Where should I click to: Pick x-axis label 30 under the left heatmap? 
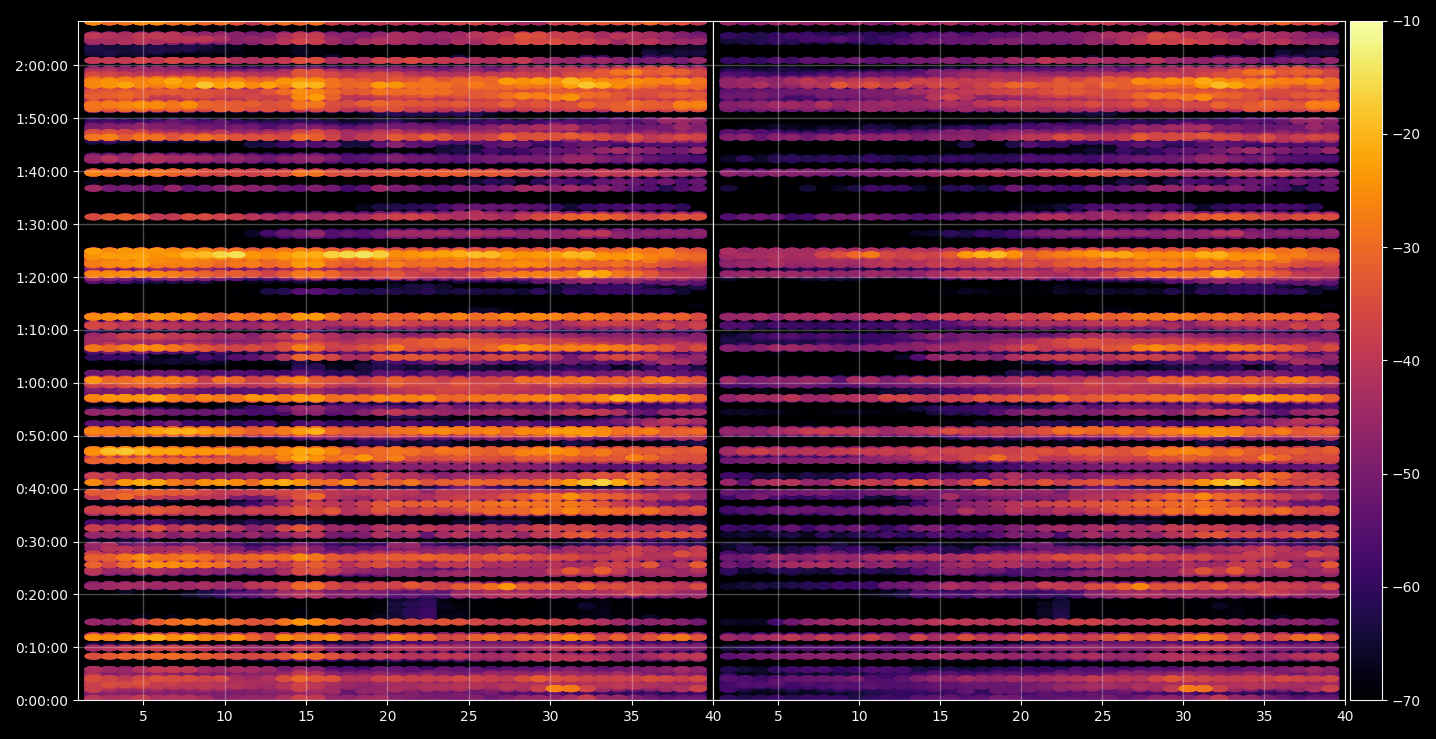click(x=550, y=716)
